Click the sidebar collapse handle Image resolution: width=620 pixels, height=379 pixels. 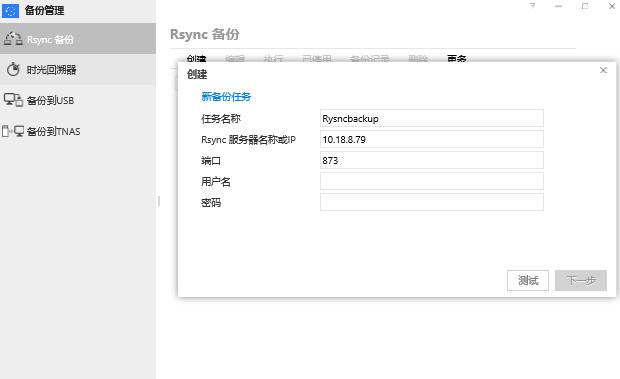coord(159,201)
